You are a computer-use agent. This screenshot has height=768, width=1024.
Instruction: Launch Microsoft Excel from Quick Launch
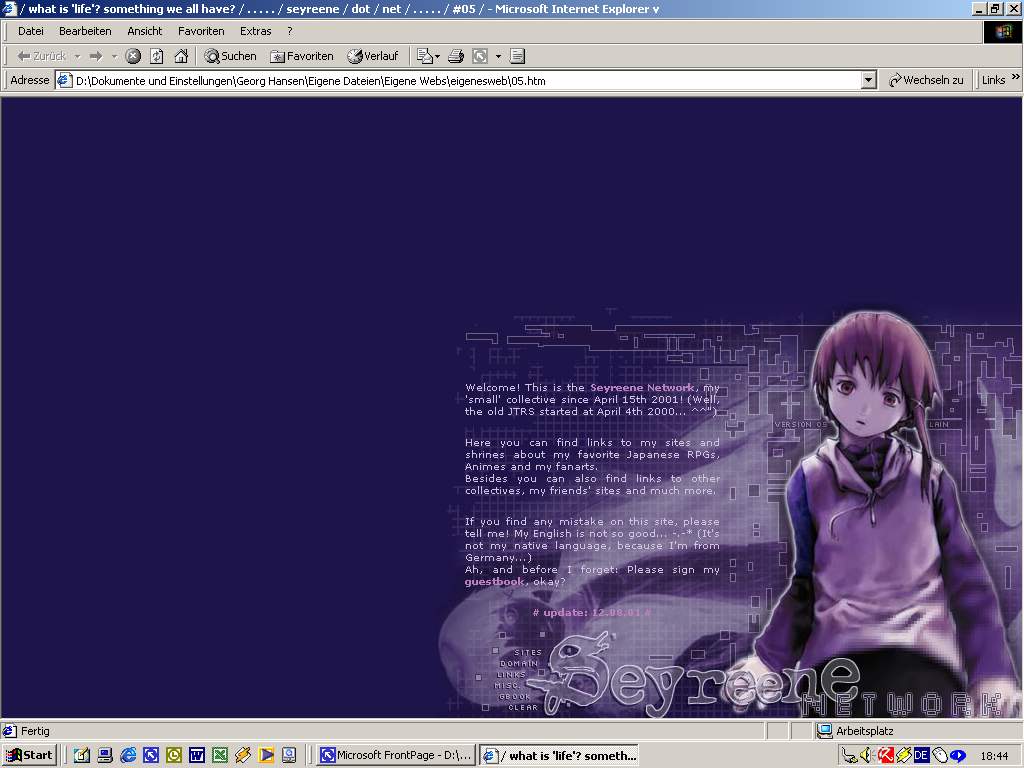tap(220, 755)
